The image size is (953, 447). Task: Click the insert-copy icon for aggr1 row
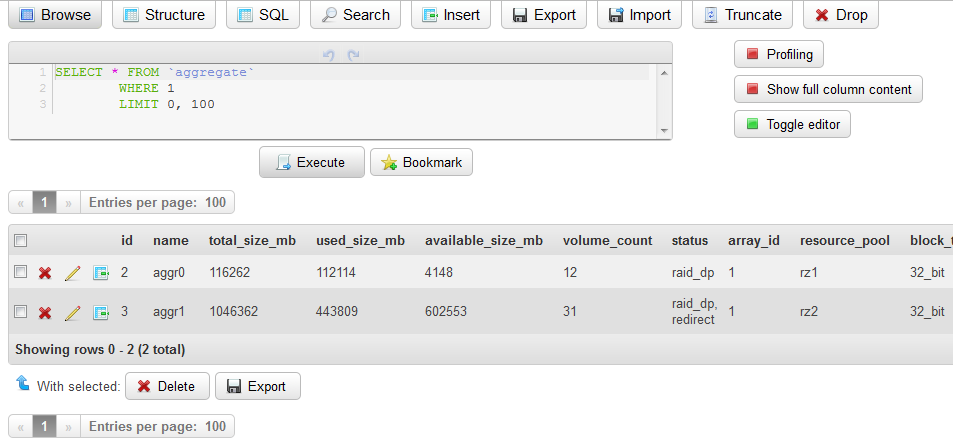point(101,313)
